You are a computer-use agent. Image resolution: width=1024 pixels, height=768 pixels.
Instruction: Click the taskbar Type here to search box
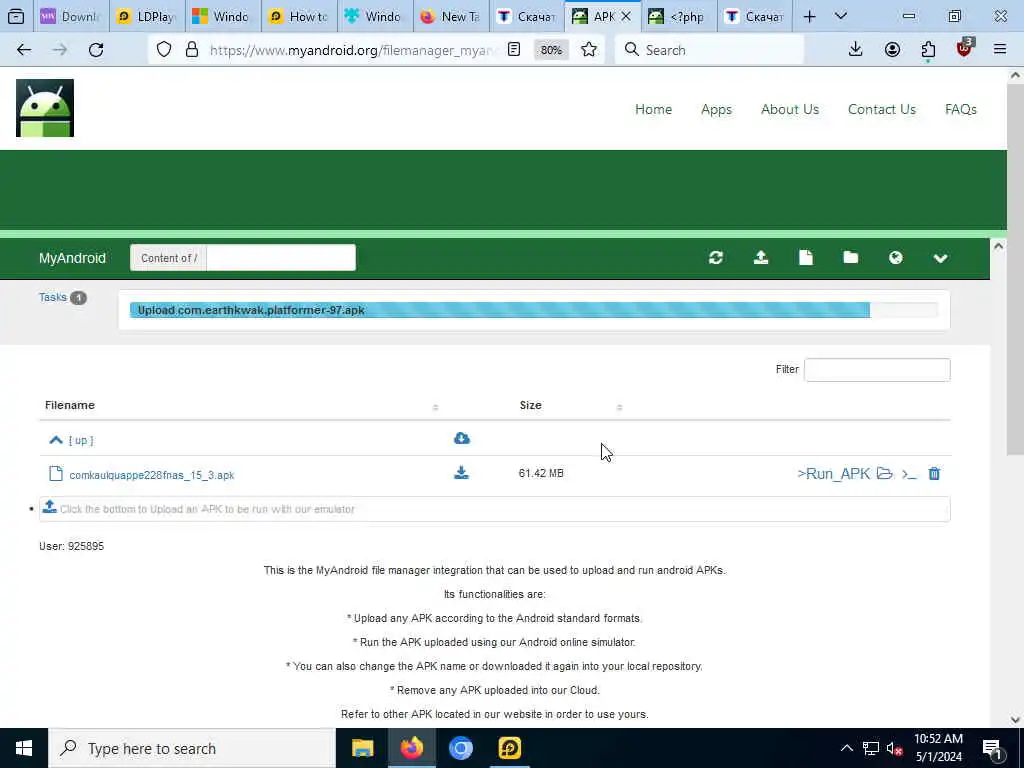tap(192, 748)
